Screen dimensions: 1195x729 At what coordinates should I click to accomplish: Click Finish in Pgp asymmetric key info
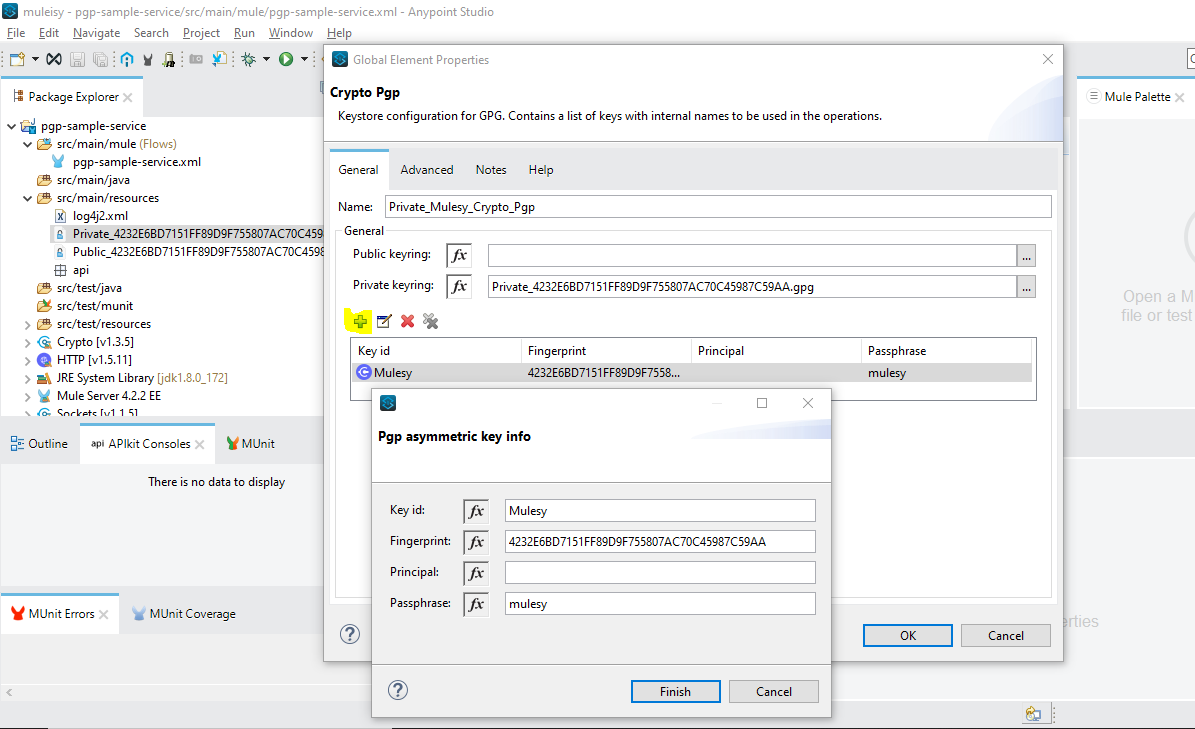pyautogui.click(x=675, y=692)
